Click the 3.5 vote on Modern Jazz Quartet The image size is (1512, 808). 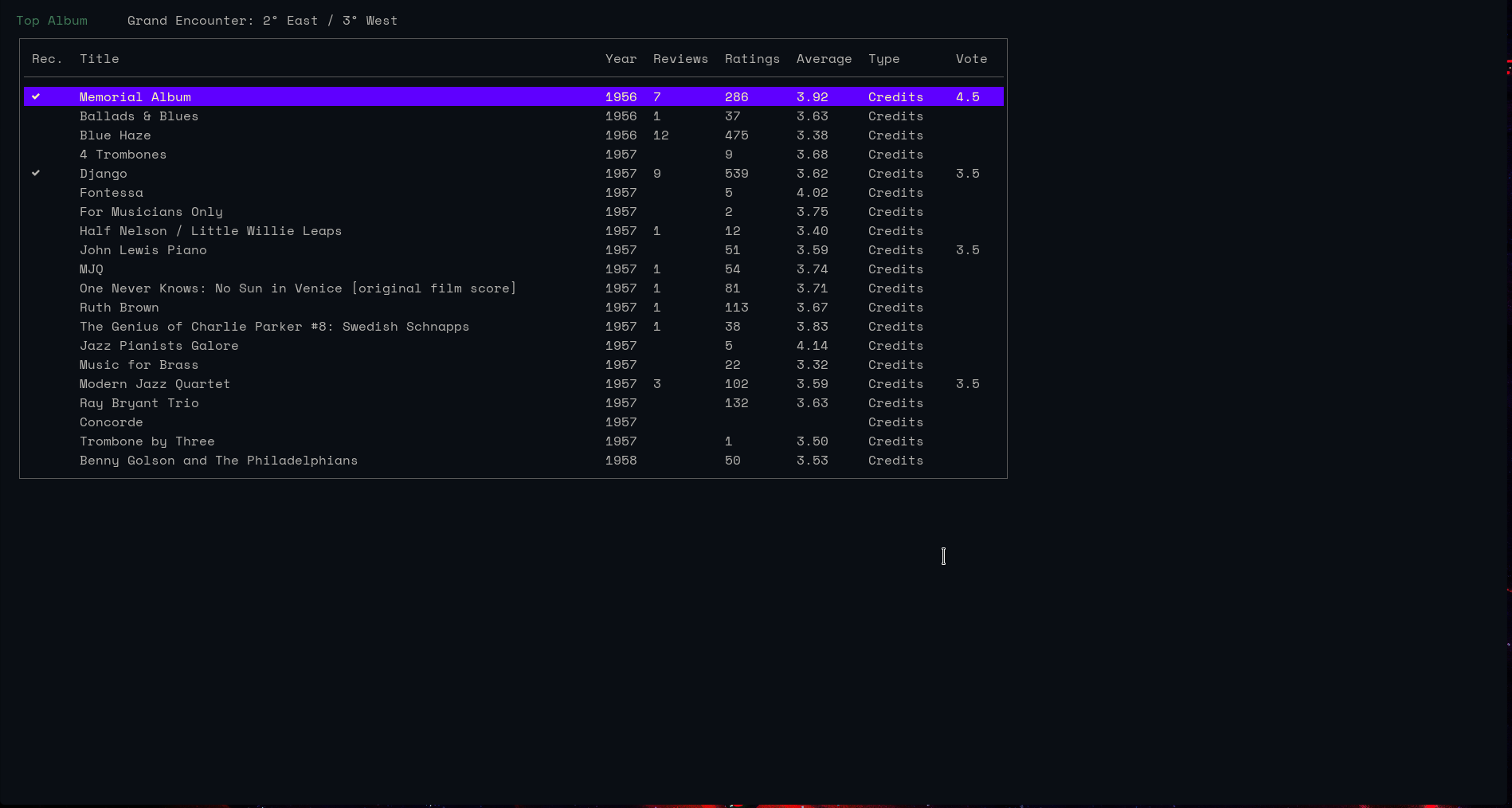(968, 384)
